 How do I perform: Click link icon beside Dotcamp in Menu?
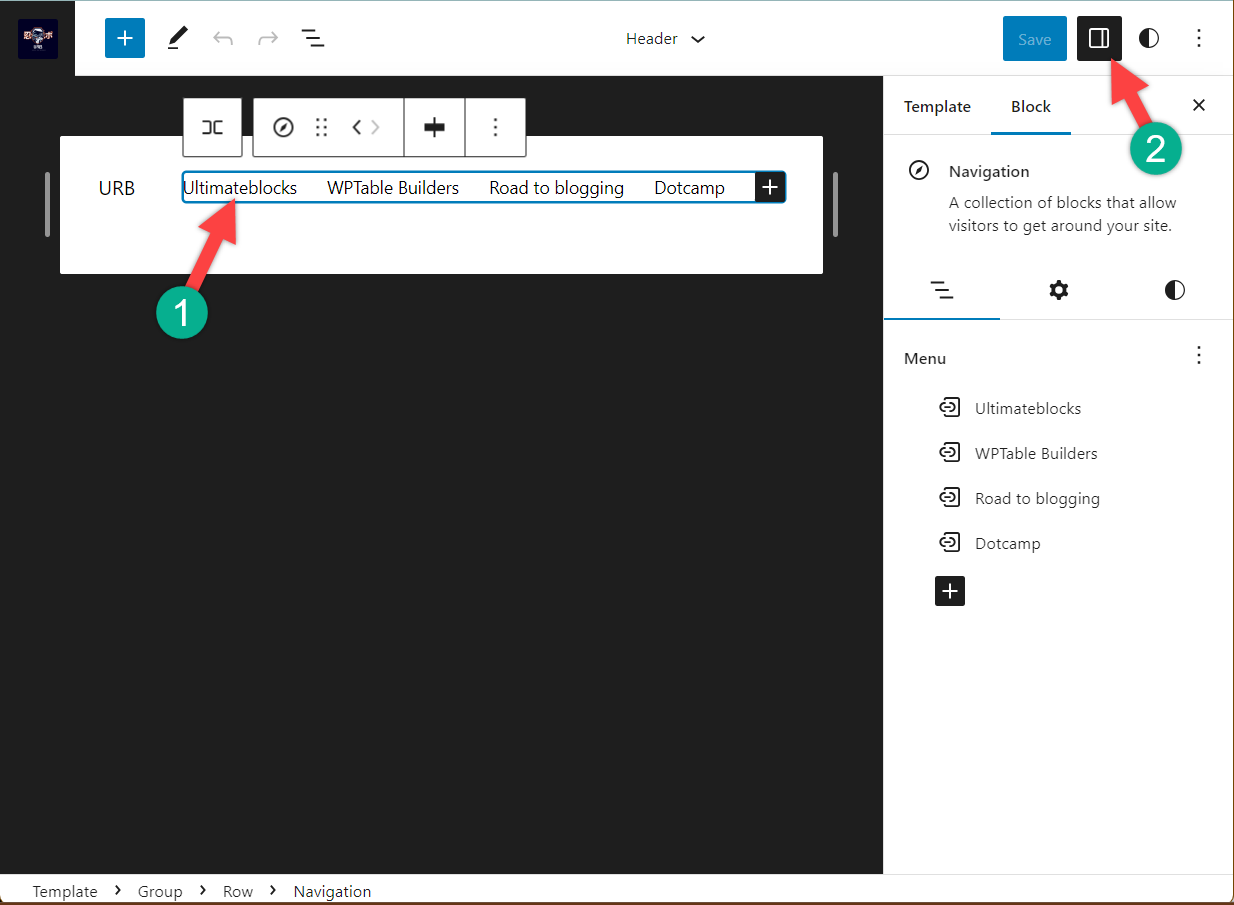pyautogui.click(x=948, y=542)
